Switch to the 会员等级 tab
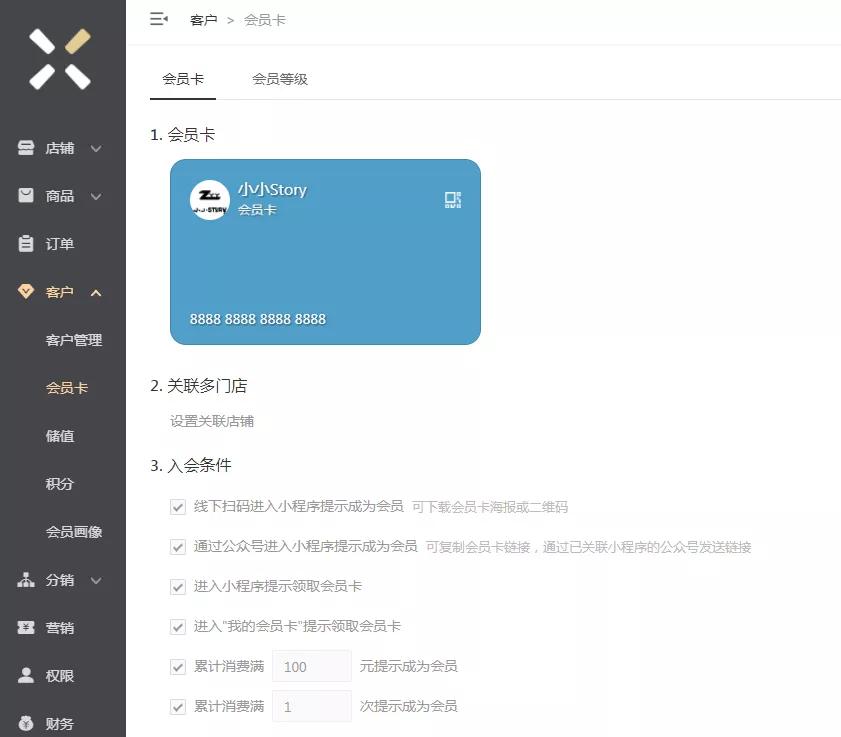The height and width of the screenshot is (737, 841). click(280, 79)
